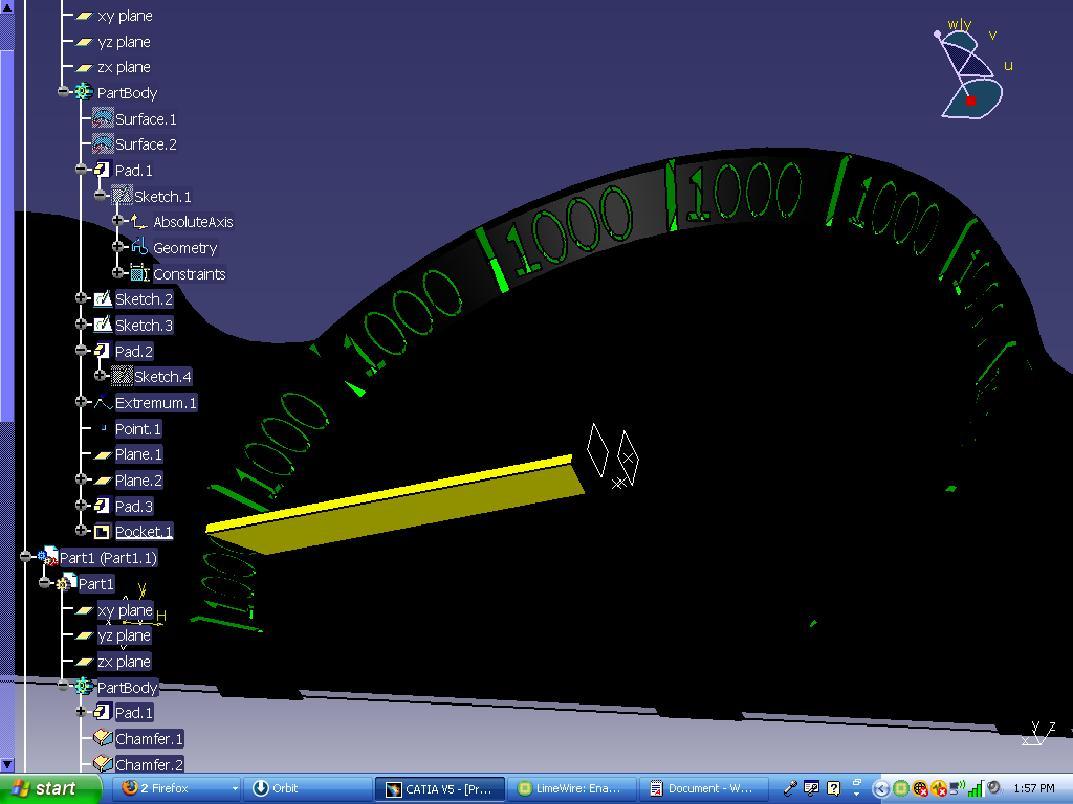This screenshot has width=1073, height=804.
Task: Expand the Sketch.3 node
Action: pyautogui.click(x=81, y=324)
